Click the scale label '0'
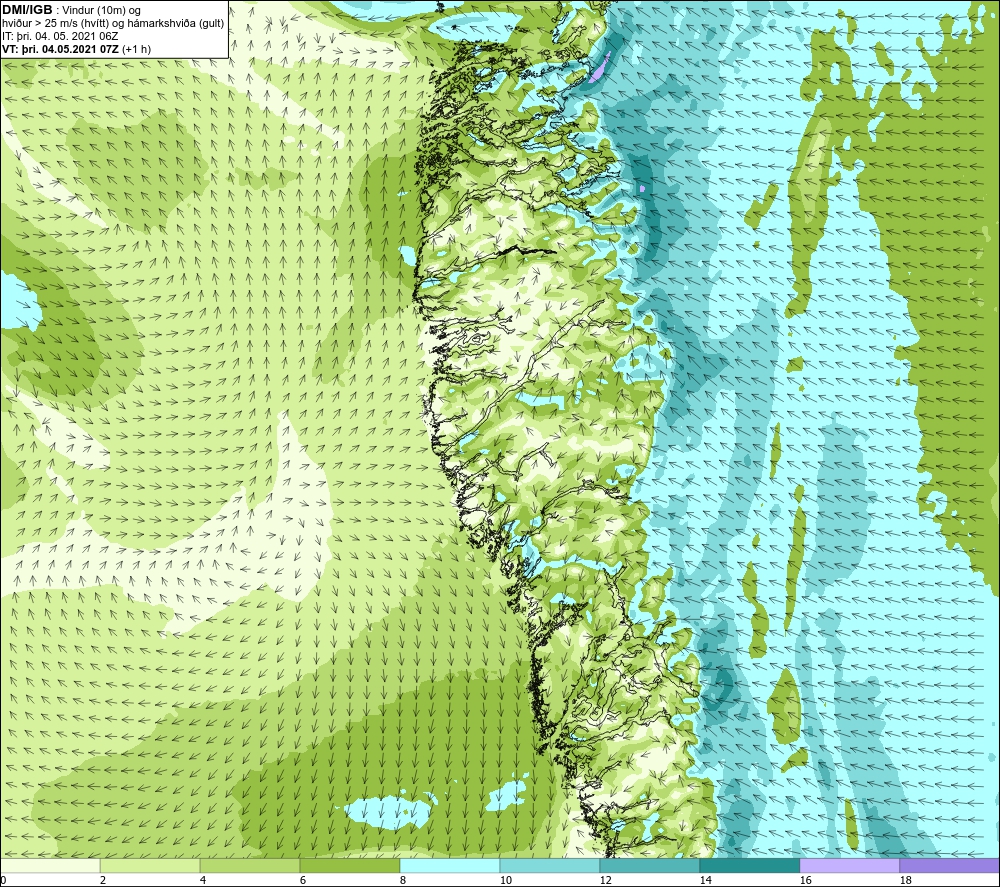 point(3,881)
